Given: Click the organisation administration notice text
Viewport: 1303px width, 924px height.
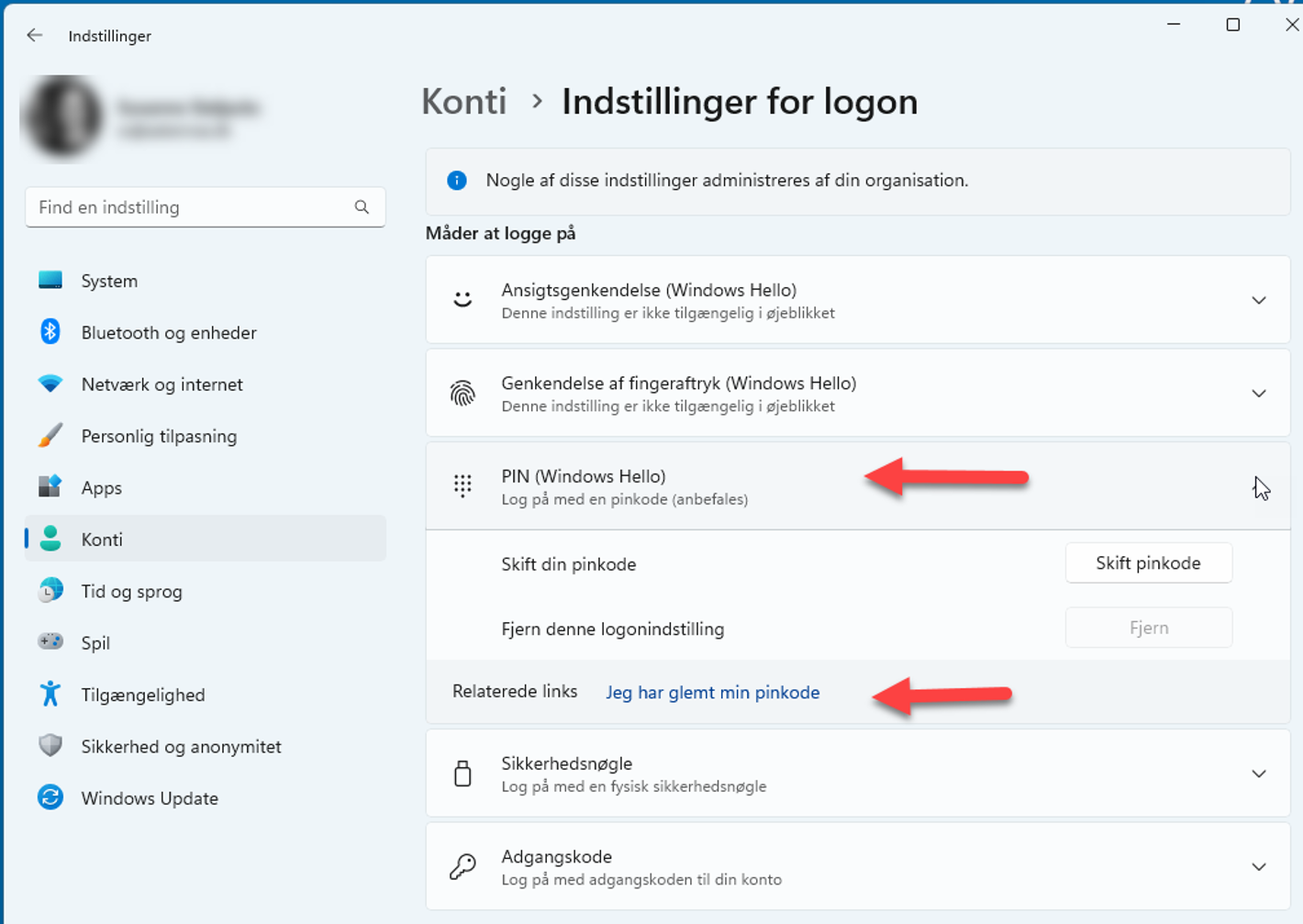Looking at the screenshot, I should [727, 181].
